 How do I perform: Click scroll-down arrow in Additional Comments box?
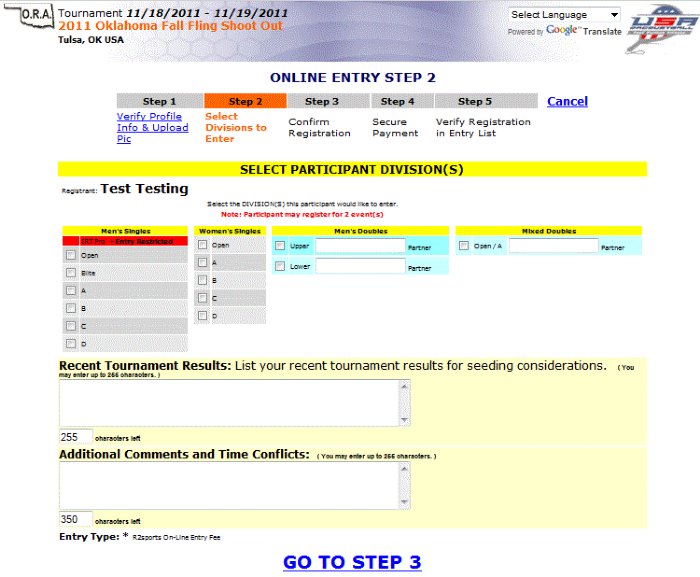click(x=404, y=502)
